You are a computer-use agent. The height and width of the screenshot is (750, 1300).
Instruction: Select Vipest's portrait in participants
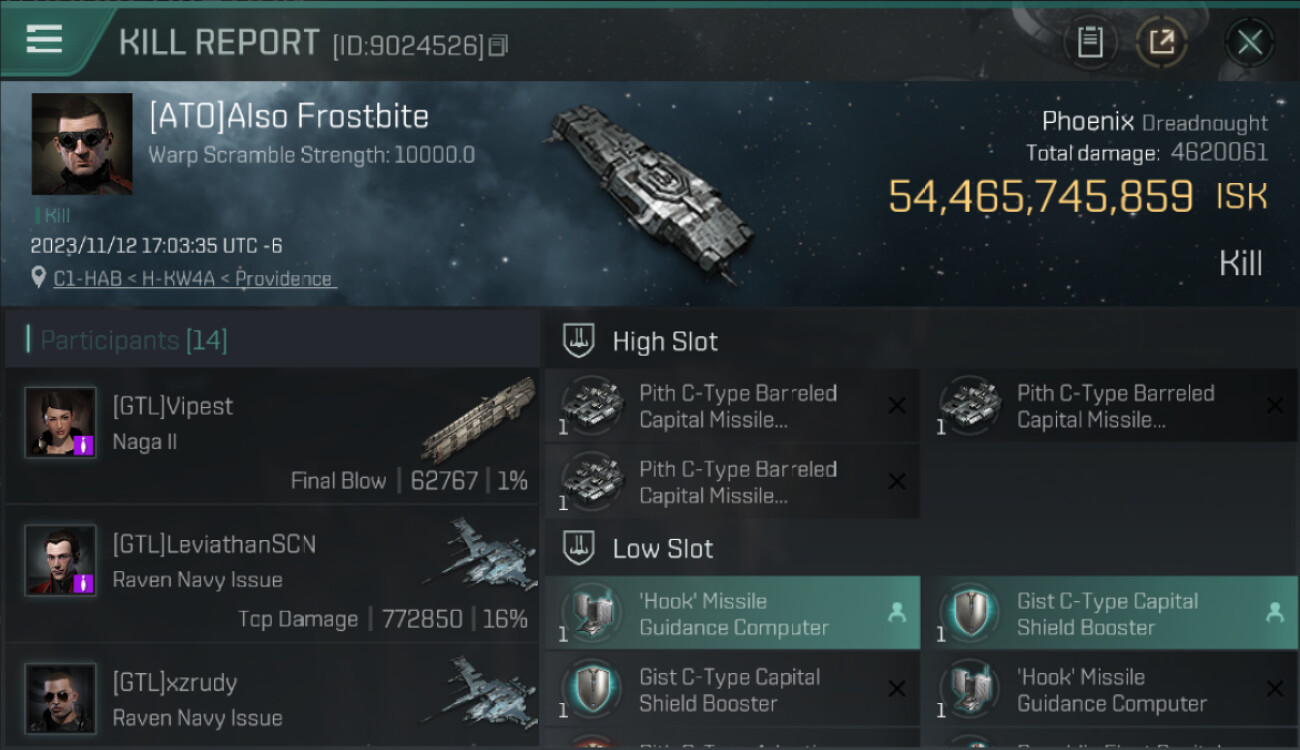click(x=61, y=421)
